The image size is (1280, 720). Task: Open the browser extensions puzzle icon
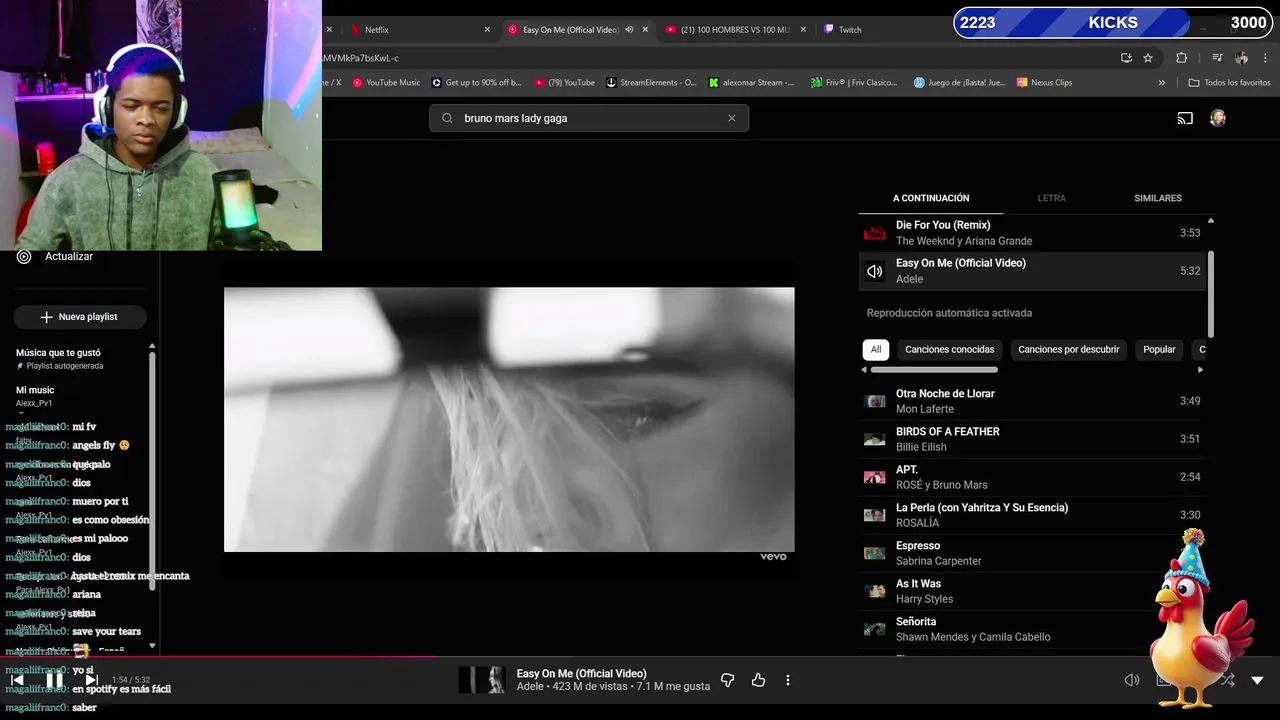[1181, 58]
